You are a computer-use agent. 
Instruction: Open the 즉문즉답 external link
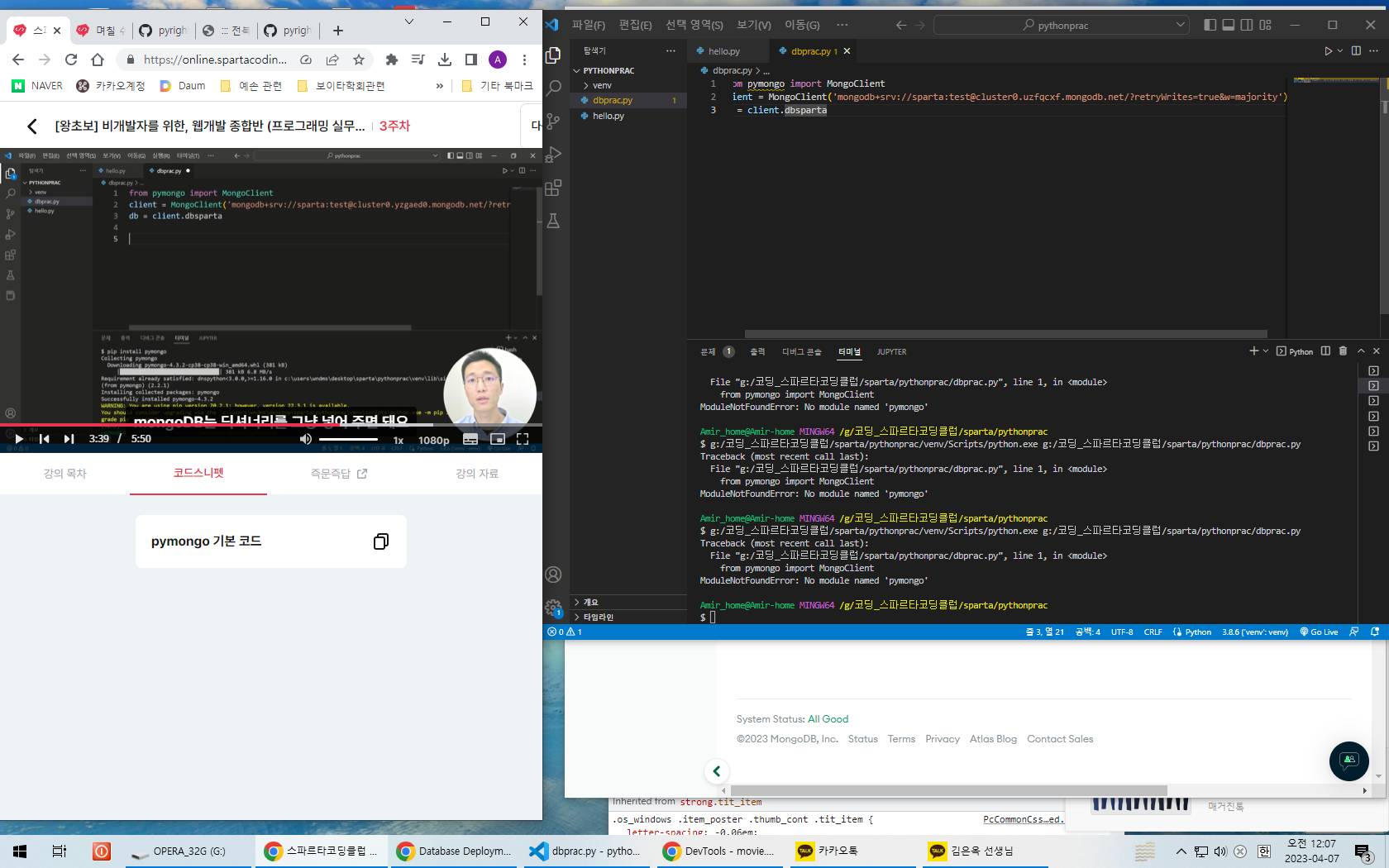339,474
